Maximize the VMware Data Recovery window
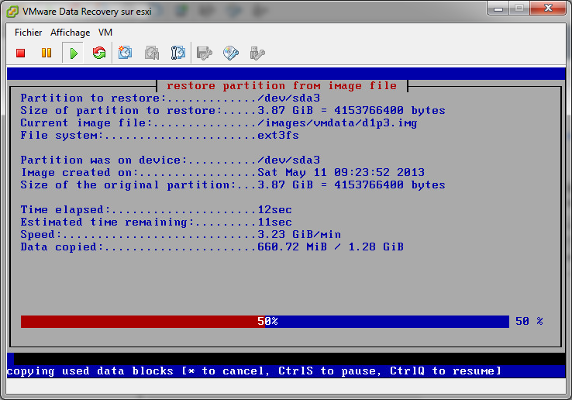The height and width of the screenshot is (400, 572). click(519, 8)
